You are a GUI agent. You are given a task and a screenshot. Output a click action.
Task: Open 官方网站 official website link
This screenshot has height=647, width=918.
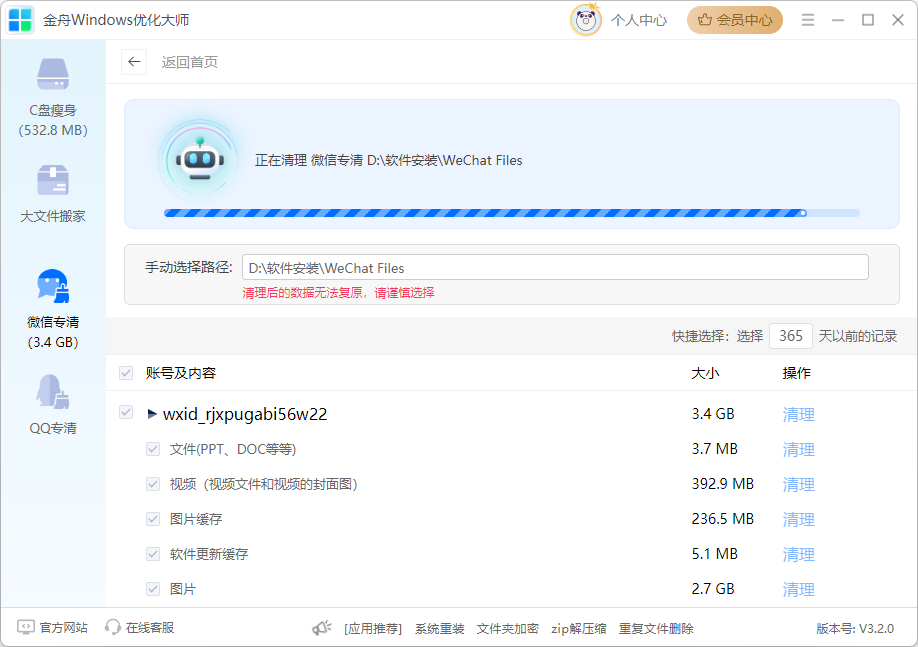point(53,628)
